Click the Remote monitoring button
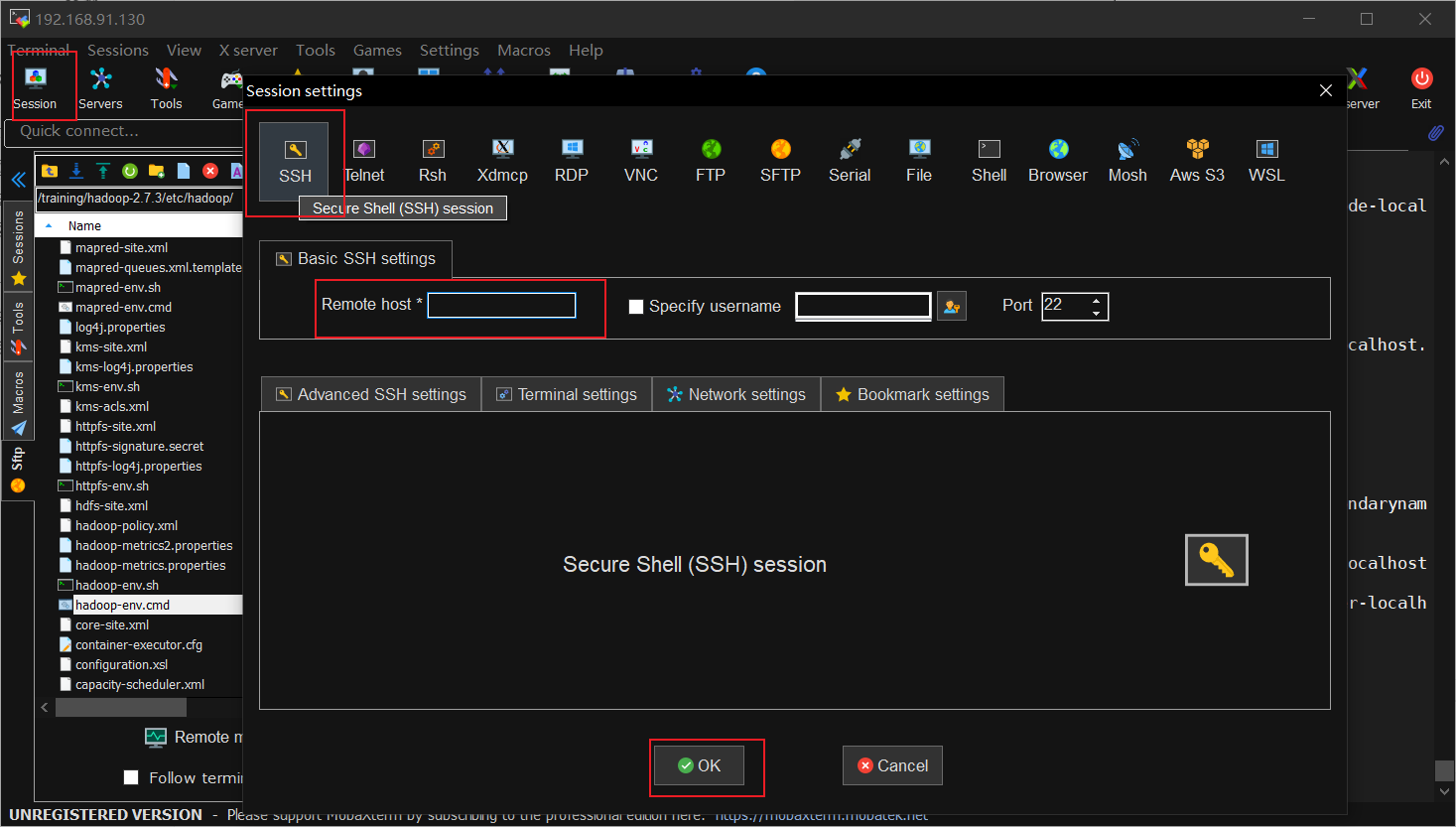1456x827 pixels. 194,737
